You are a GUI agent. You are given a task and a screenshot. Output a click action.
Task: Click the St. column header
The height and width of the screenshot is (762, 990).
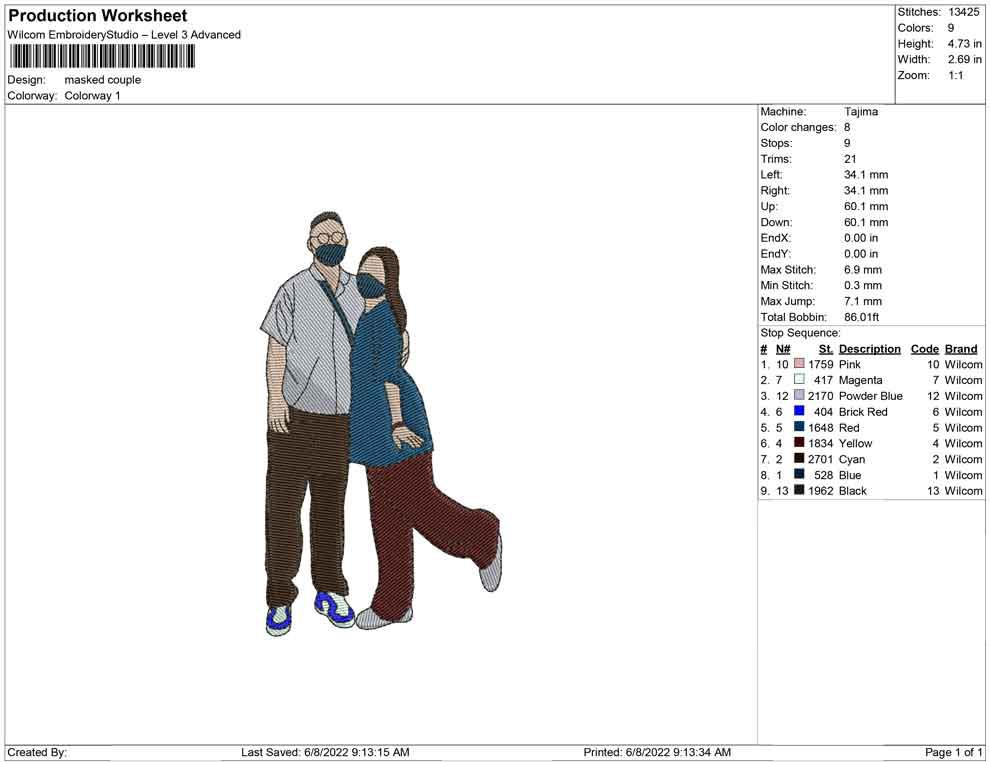[825, 349]
